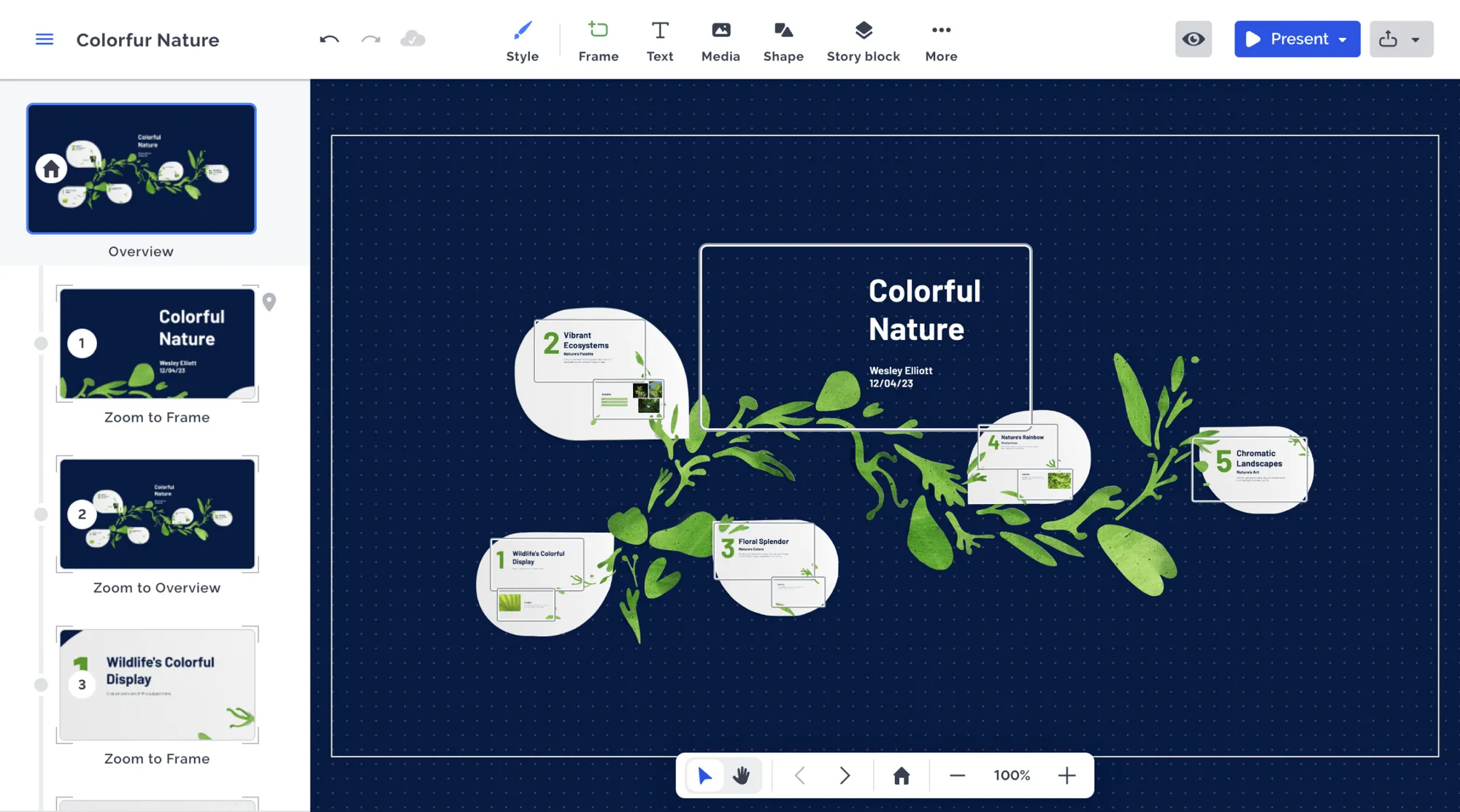Insert a Shape
The image size is (1460, 812).
(x=783, y=39)
